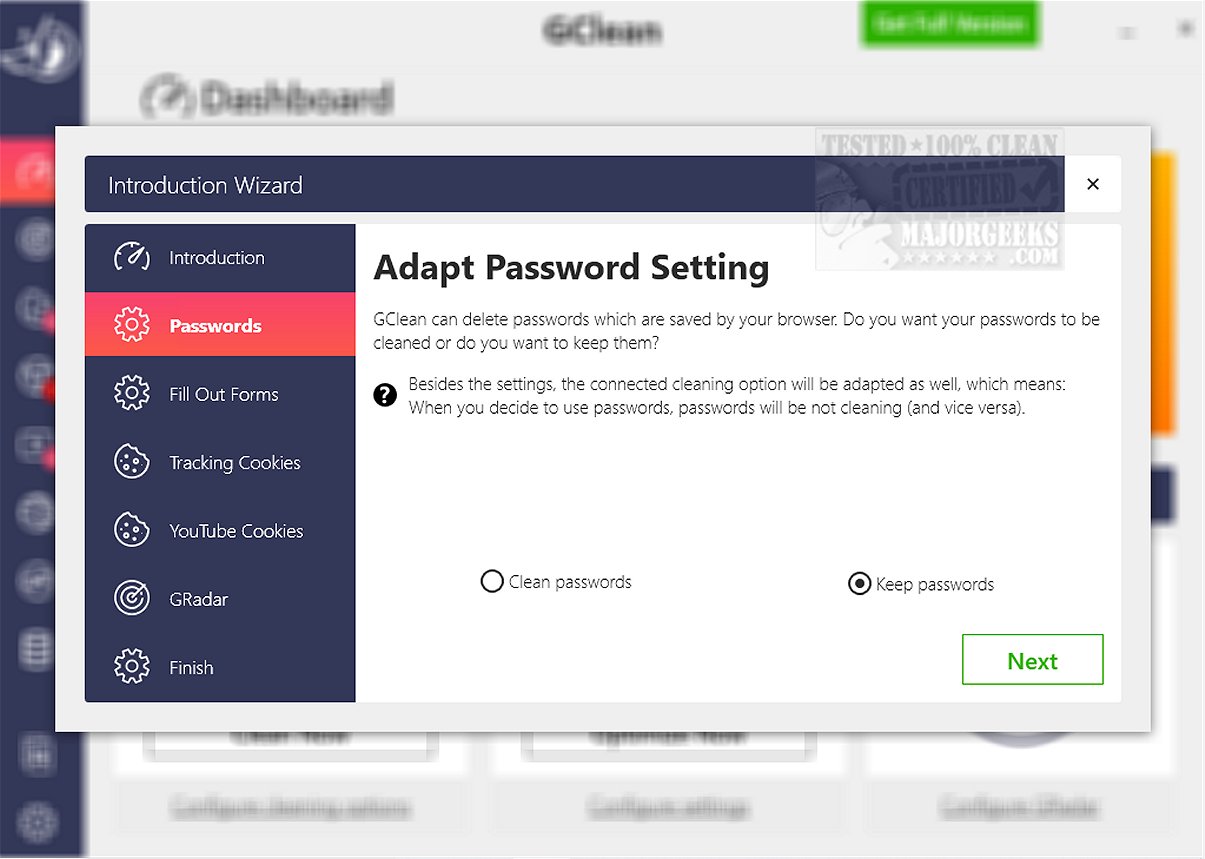Switch to the Fill Out Forms step
The height and width of the screenshot is (859, 1205).
[224, 394]
